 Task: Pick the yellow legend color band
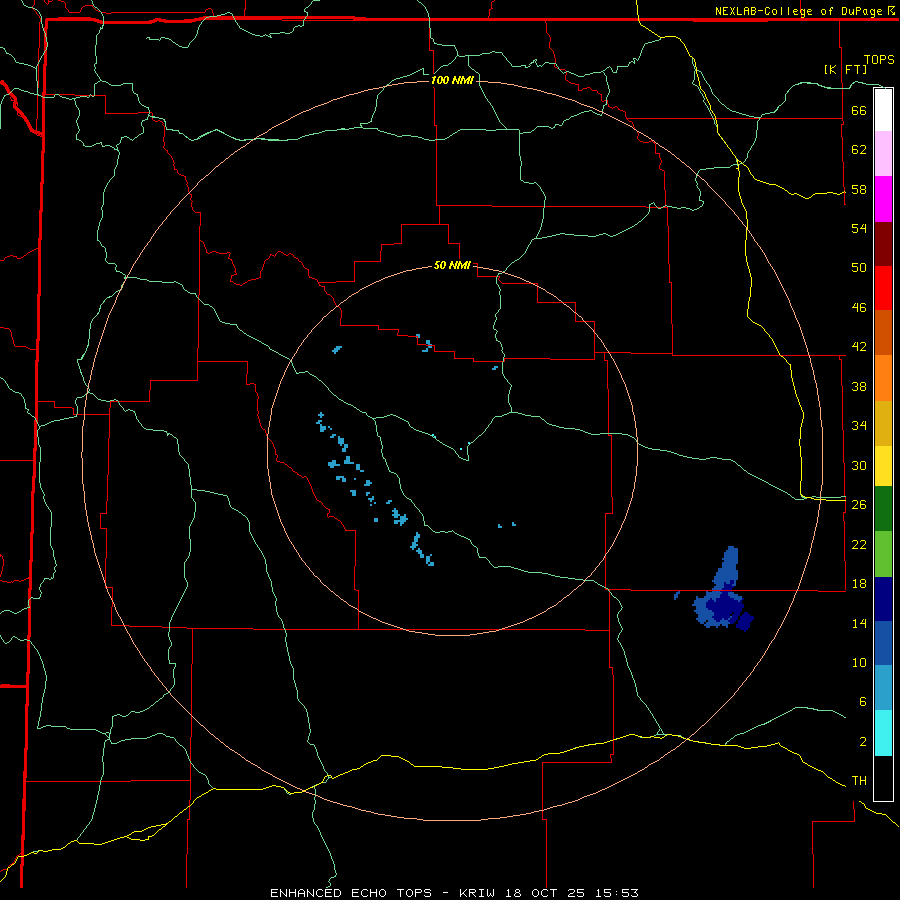click(x=883, y=466)
